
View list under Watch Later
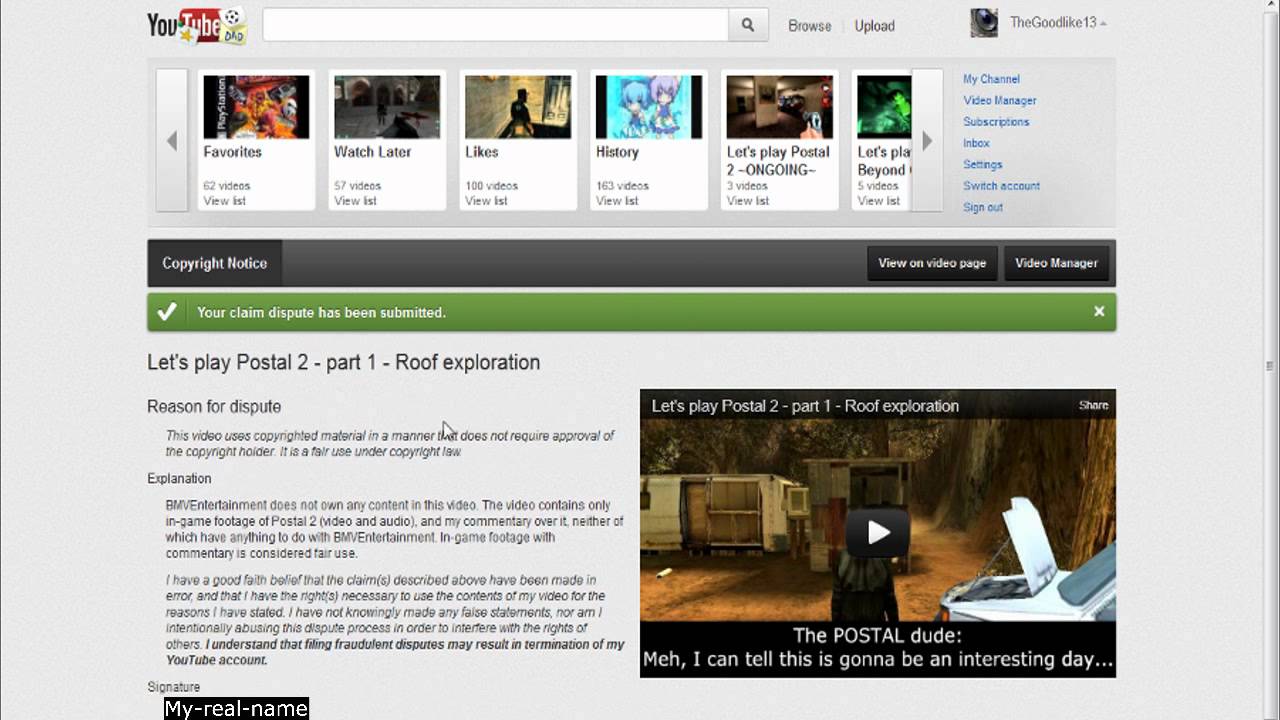[x=355, y=201]
